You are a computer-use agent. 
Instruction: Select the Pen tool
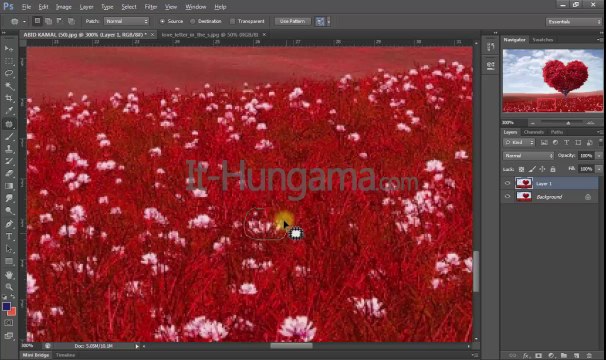coord(9,224)
